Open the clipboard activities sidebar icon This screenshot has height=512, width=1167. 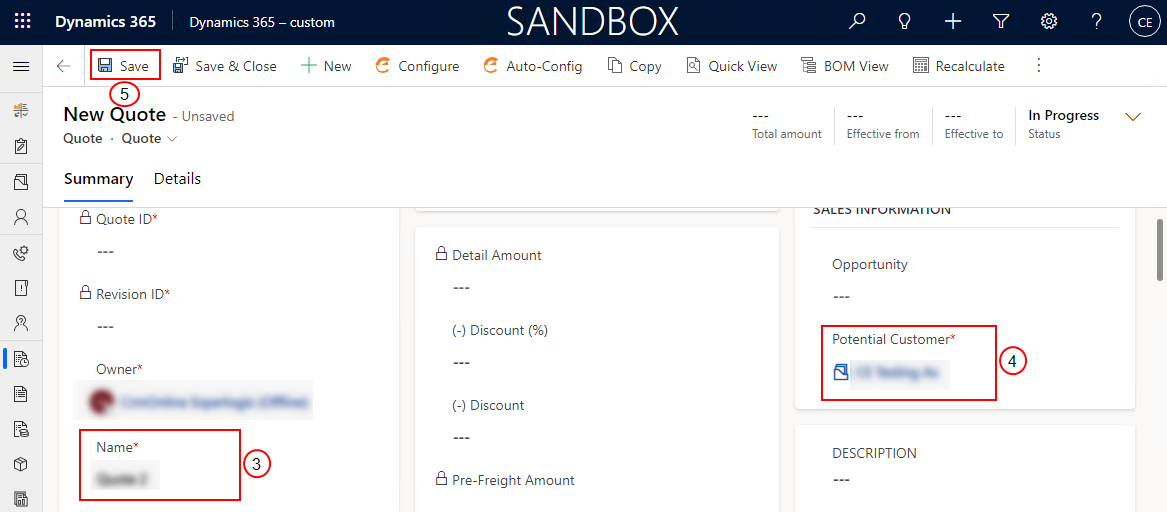(21, 146)
